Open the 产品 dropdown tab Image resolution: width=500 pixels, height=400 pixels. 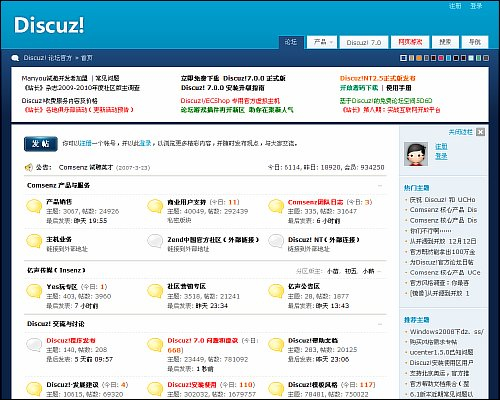pyautogui.click(x=322, y=42)
